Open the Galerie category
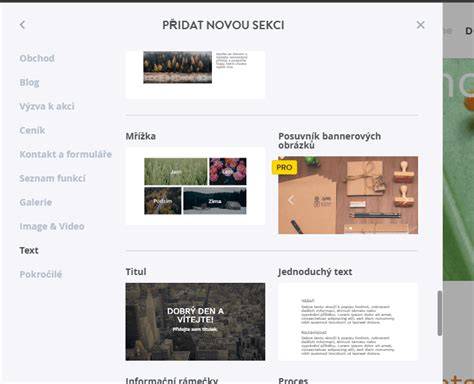The height and width of the screenshot is (384, 474). point(35,202)
